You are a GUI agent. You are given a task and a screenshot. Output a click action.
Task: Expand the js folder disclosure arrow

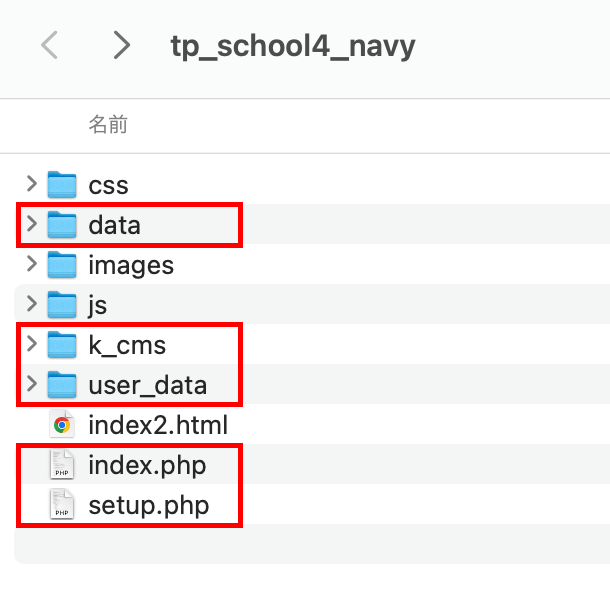pos(32,304)
